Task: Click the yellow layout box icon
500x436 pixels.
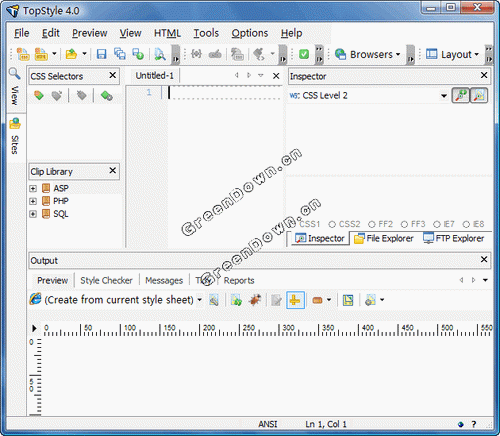Action: click(348, 300)
